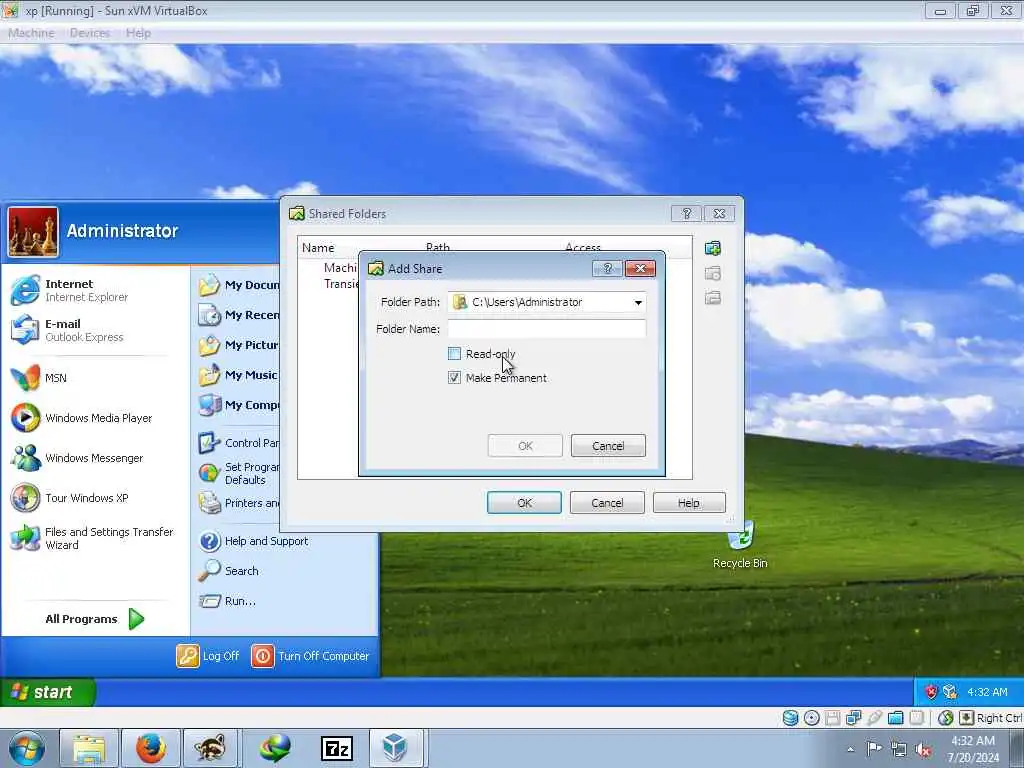Click the XP start button
The width and height of the screenshot is (1024, 768).
click(47, 692)
